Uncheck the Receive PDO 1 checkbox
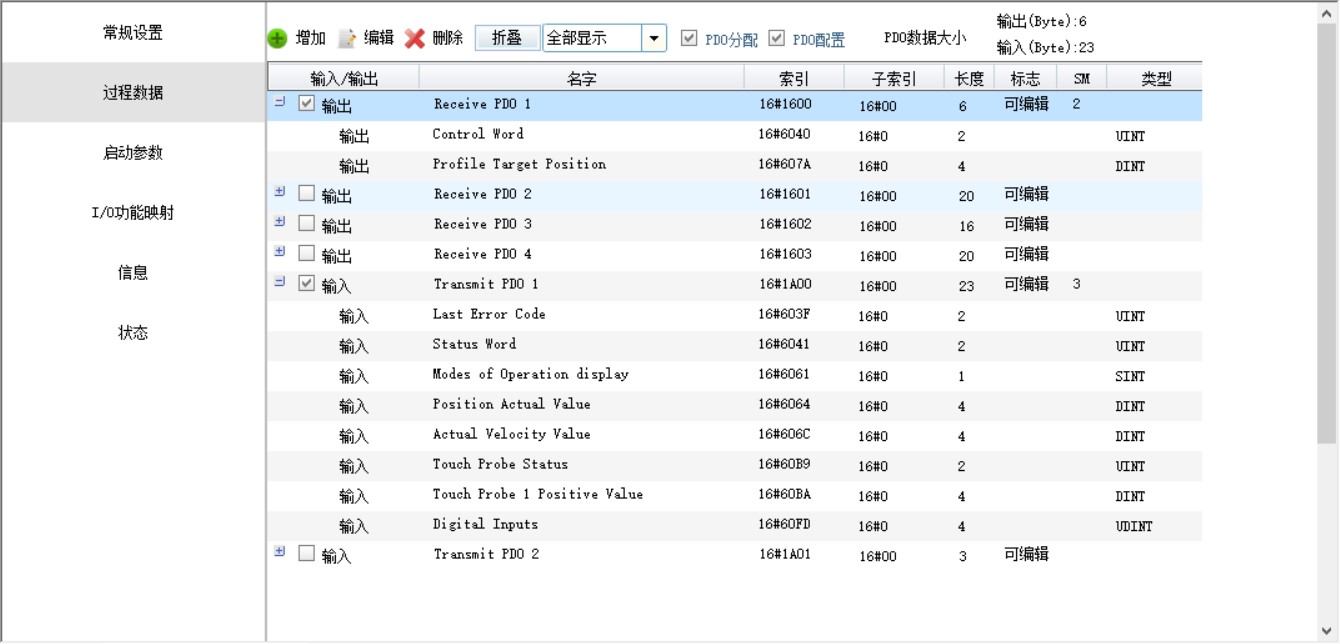This screenshot has width=1340, height=644. (307, 103)
